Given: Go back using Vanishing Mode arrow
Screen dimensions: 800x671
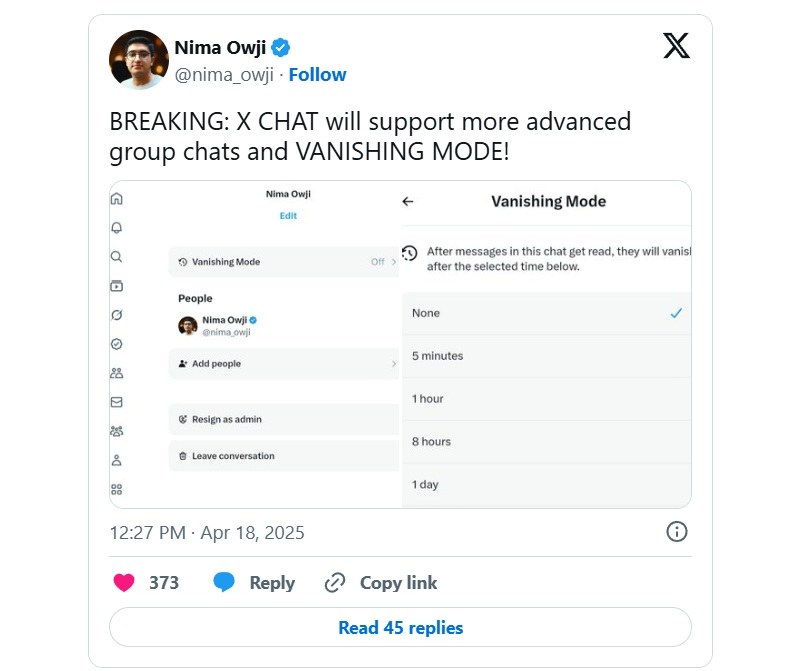Looking at the screenshot, I should [408, 202].
